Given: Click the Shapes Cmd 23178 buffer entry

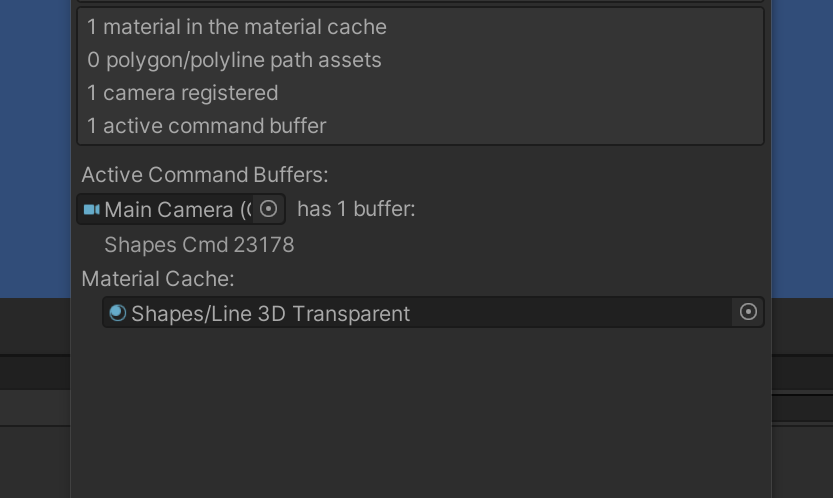Looking at the screenshot, I should pyautogui.click(x=199, y=245).
